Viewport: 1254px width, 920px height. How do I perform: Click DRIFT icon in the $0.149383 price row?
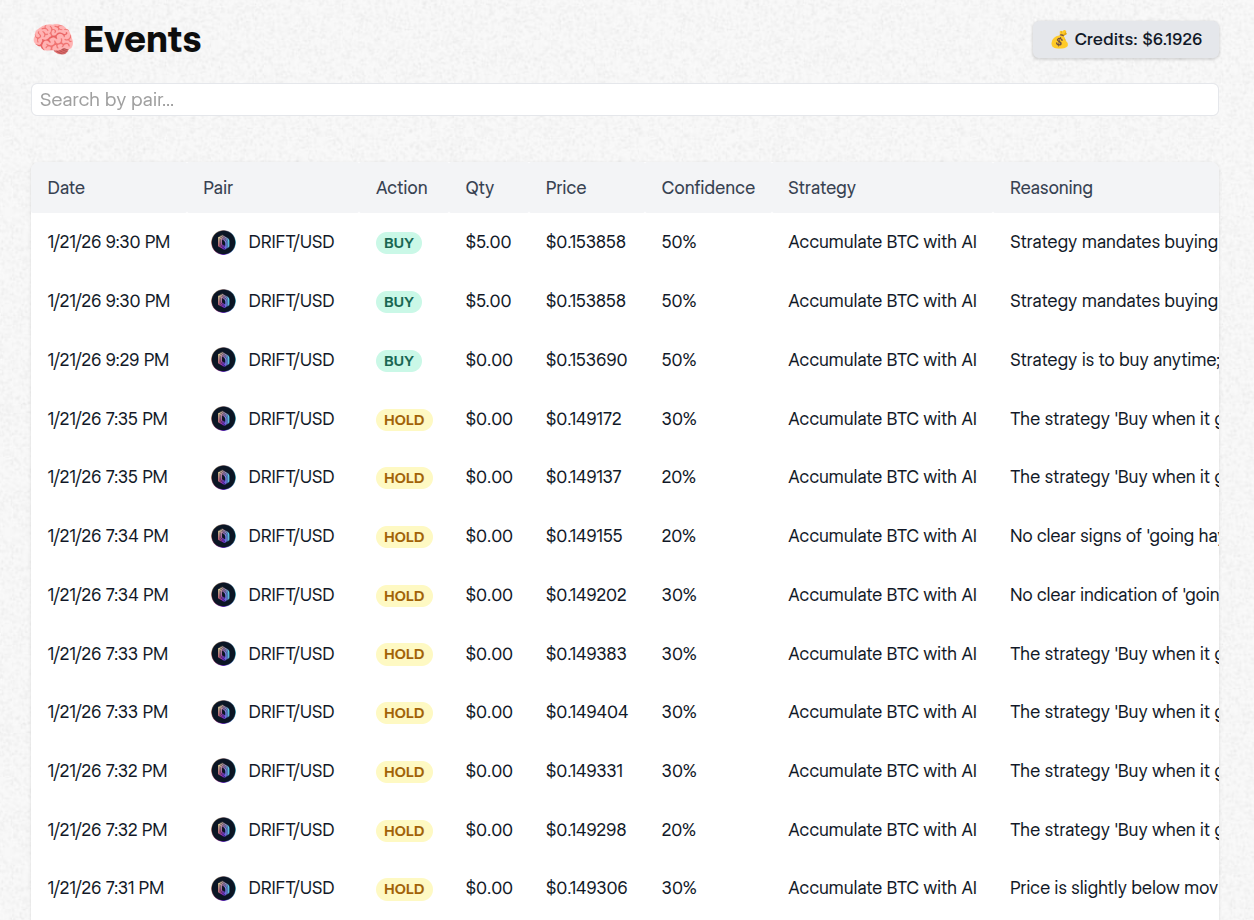click(x=223, y=654)
